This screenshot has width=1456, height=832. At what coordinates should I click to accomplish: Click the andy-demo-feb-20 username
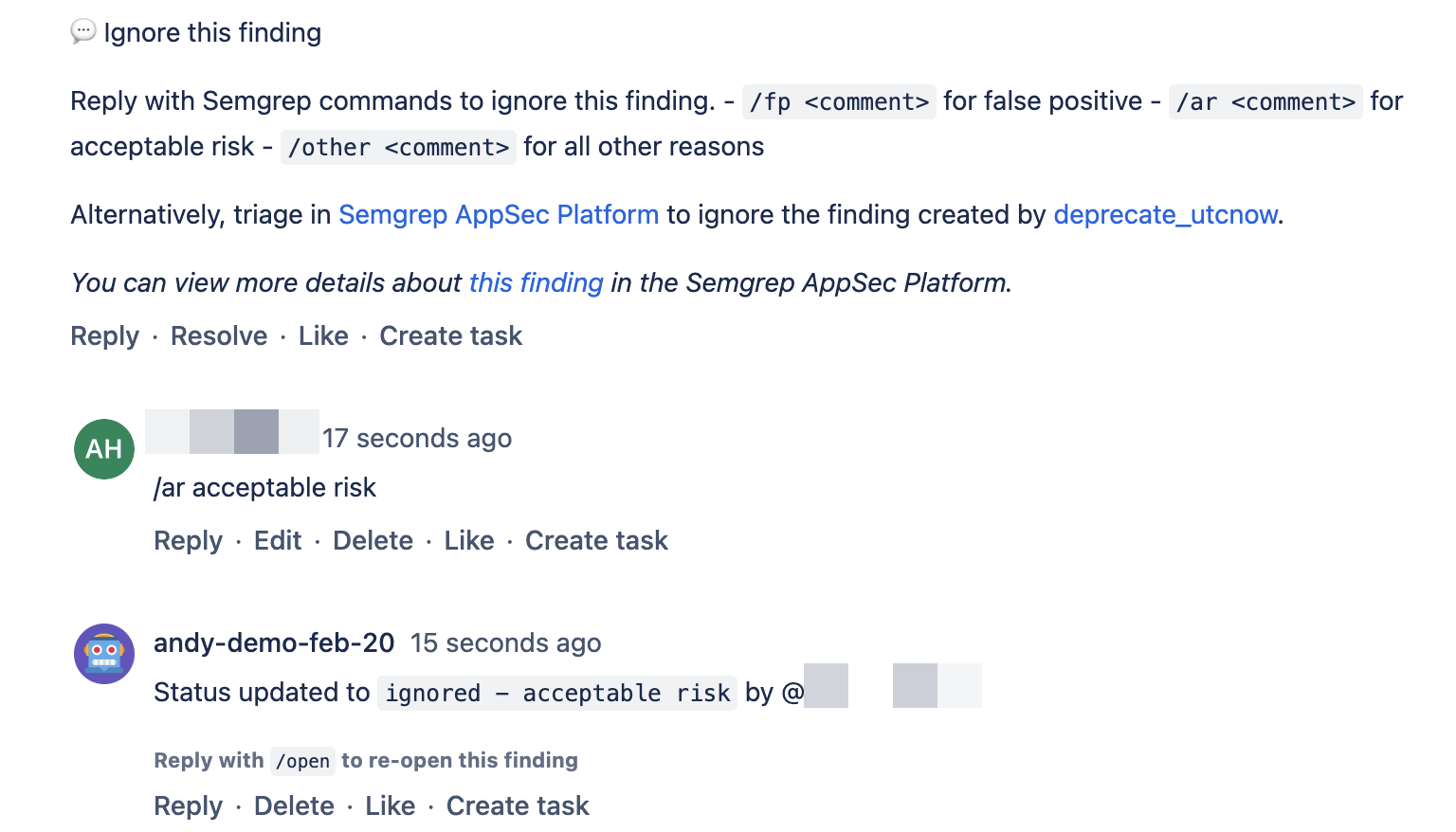pos(274,642)
